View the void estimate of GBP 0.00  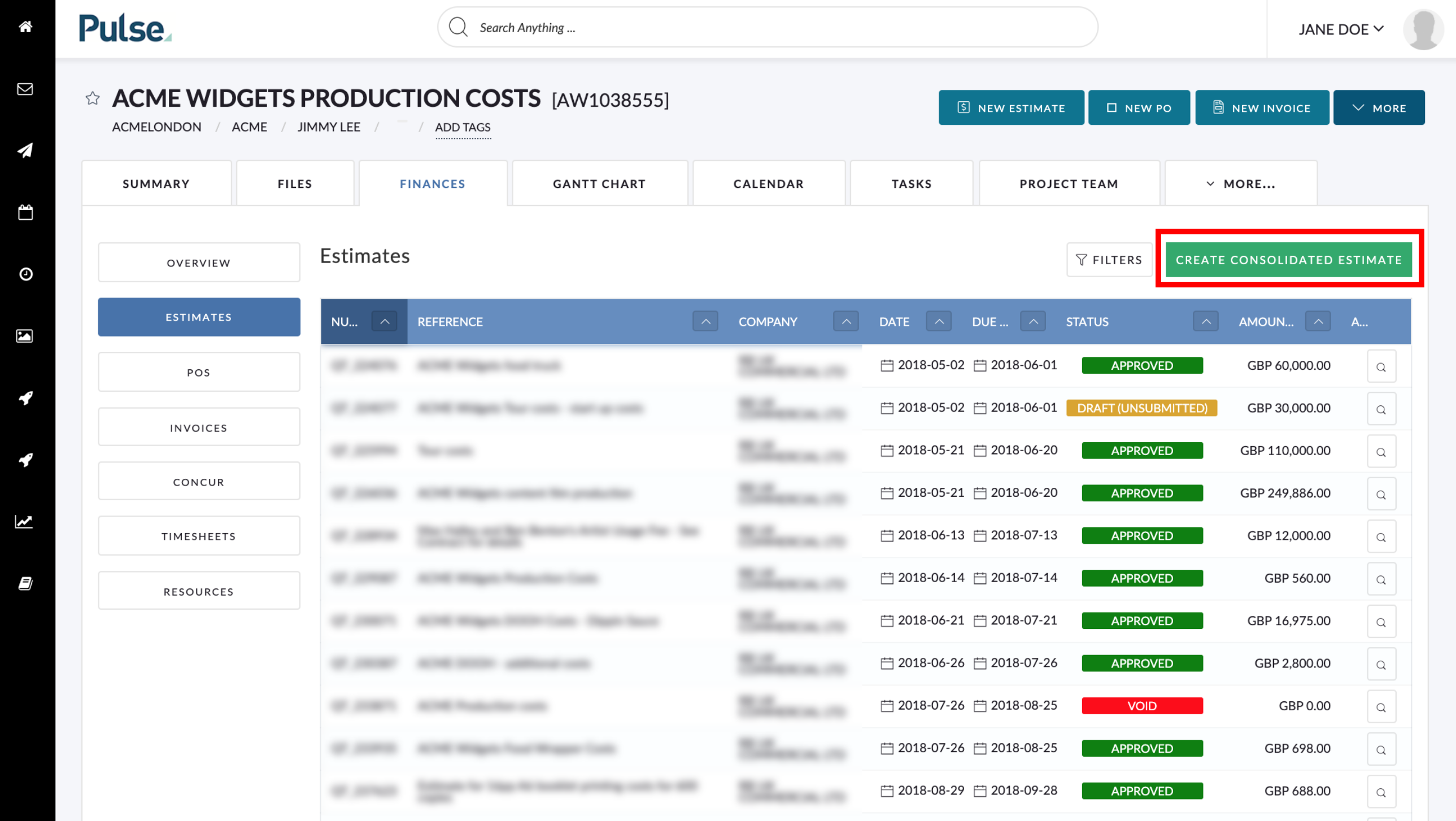(x=1381, y=706)
